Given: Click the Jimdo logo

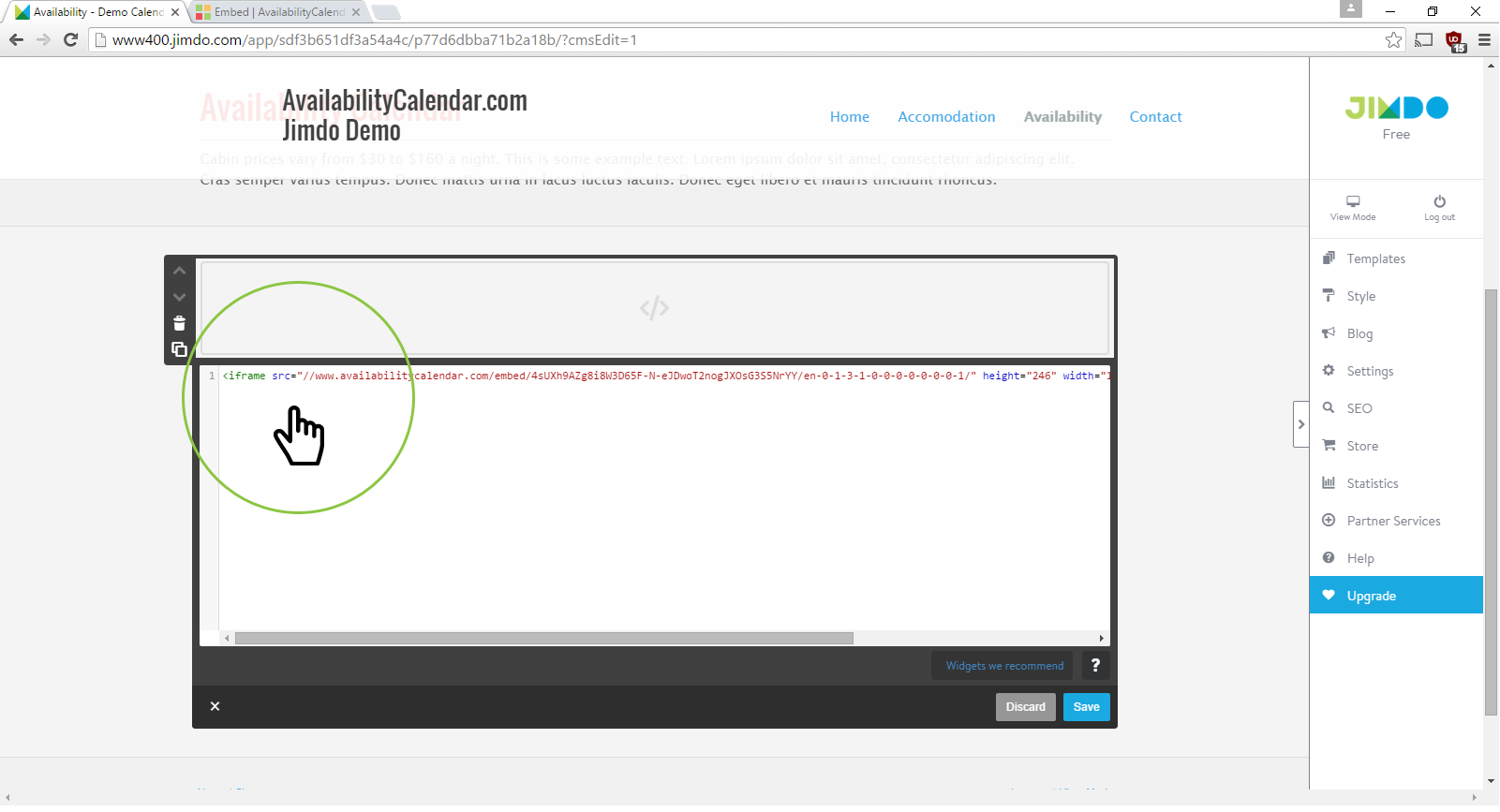Looking at the screenshot, I should click(1396, 108).
